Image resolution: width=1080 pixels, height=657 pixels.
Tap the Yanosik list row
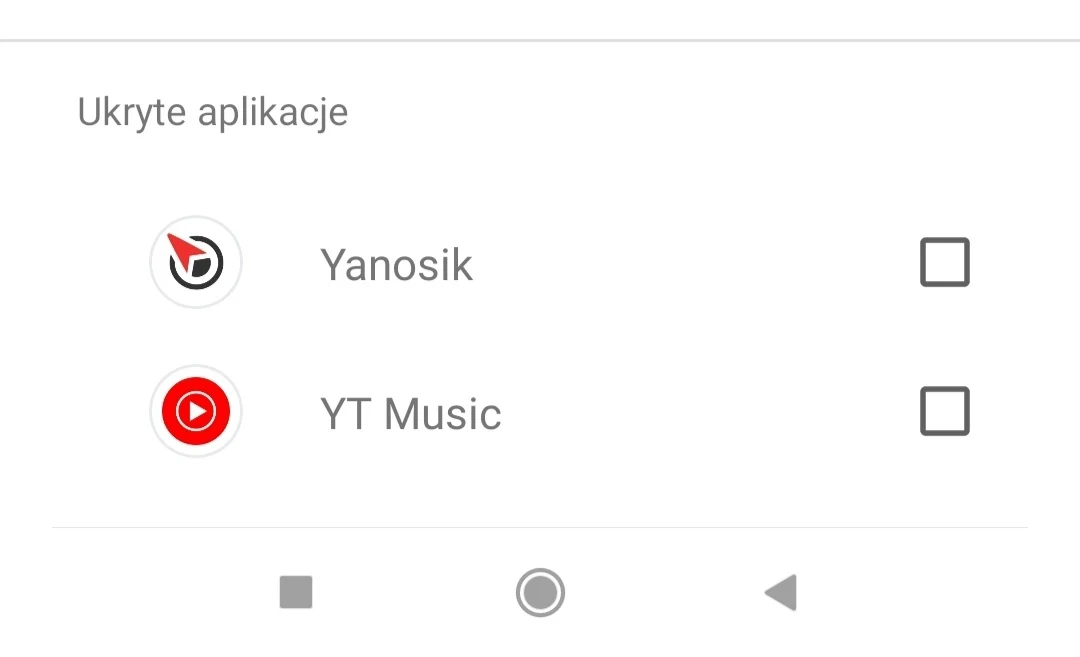pos(540,262)
